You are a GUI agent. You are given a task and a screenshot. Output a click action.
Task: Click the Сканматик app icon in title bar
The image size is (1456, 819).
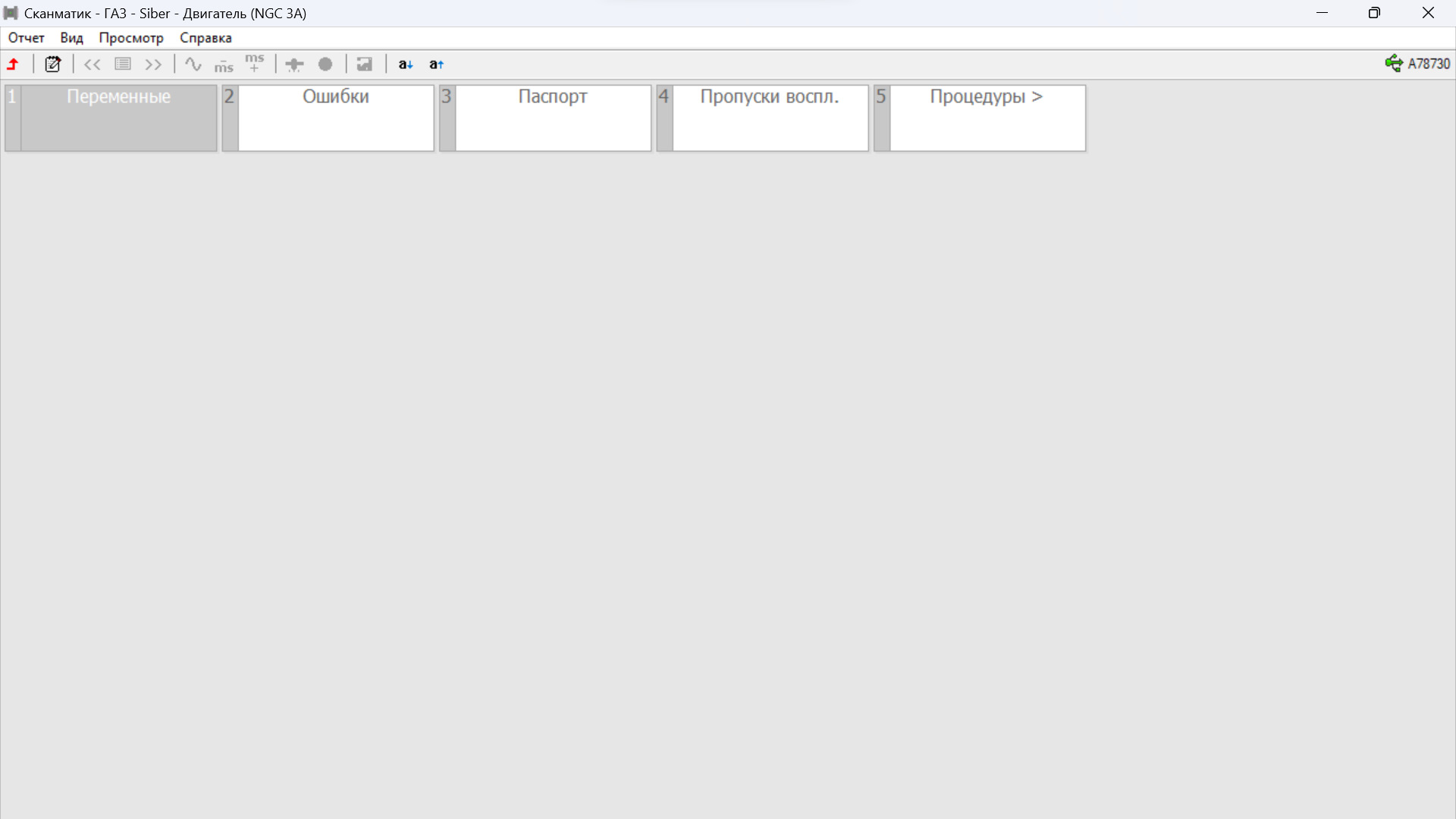(x=11, y=13)
